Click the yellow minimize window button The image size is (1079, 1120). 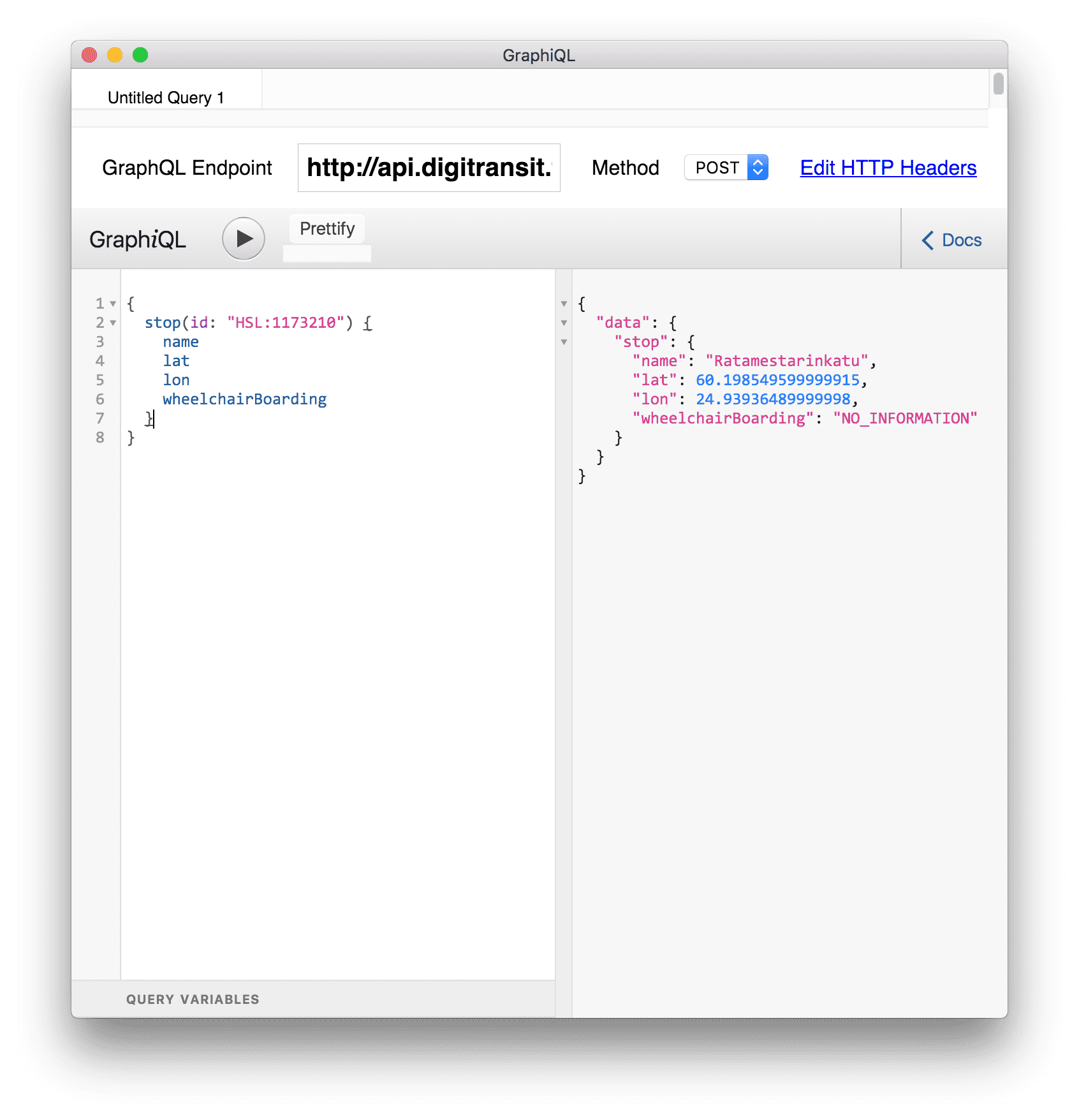115,55
